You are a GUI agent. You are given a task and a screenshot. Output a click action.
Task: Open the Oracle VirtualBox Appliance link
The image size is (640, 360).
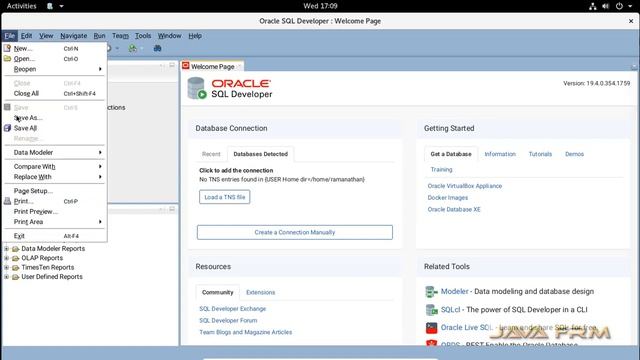[464, 186]
